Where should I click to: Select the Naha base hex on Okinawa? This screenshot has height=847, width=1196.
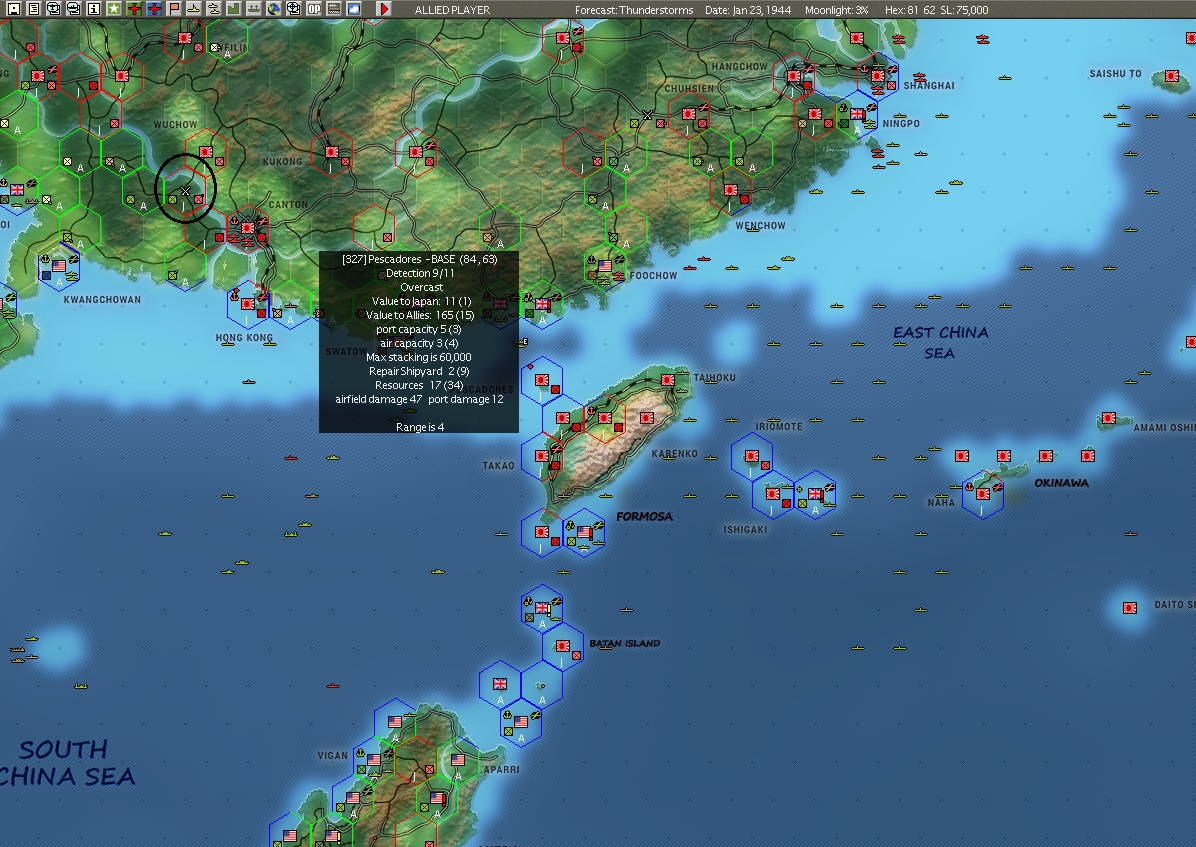pyautogui.click(x=983, y=496)
